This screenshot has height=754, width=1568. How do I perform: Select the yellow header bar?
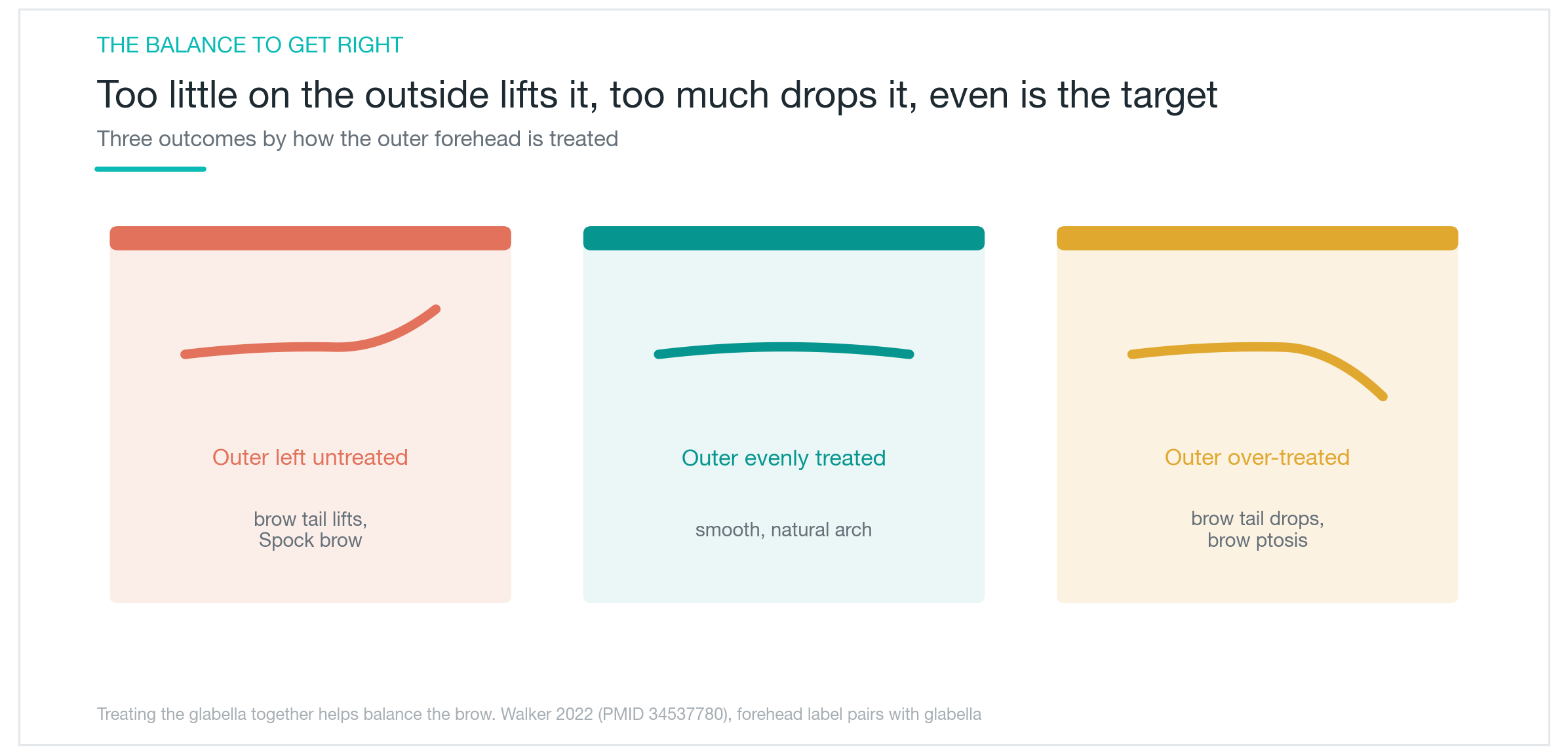coord(1257,238)
